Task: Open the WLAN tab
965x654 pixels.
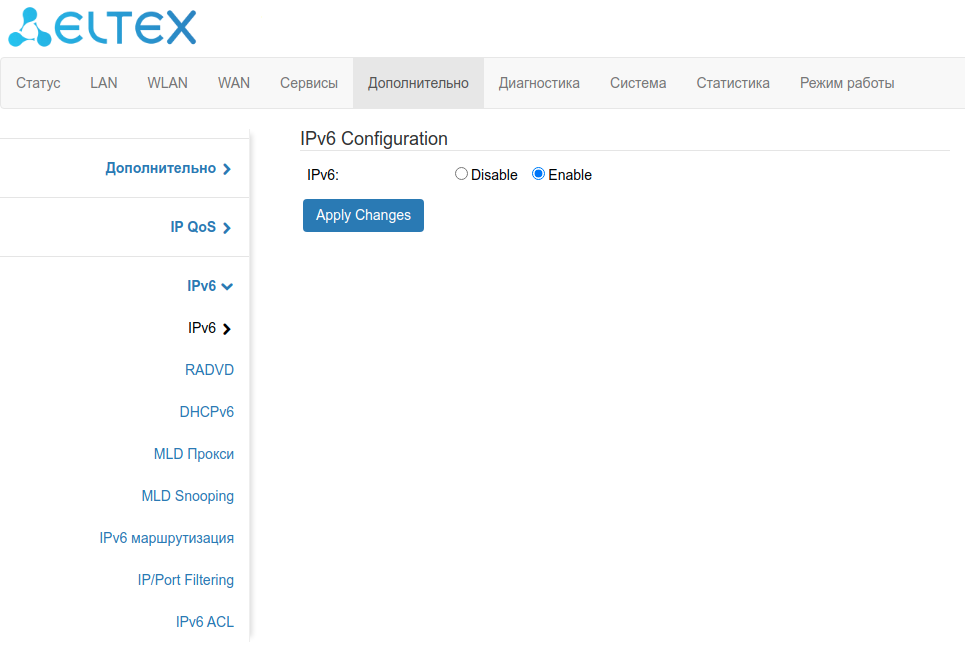Action: tap(168, 83)
